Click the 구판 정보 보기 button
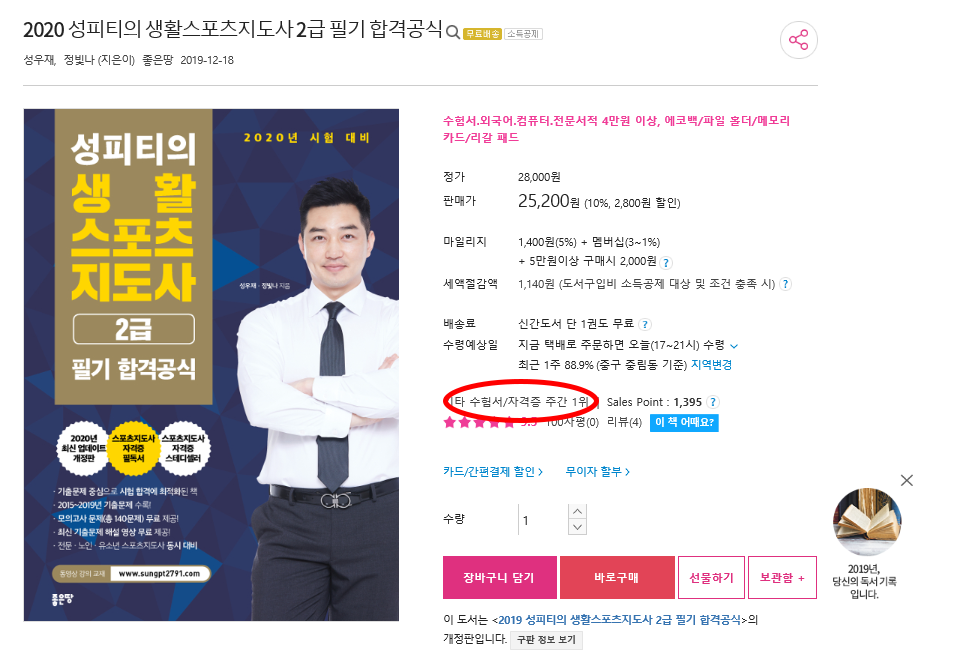The image size is (961, 669). pyautogui.click(x=546, y=640)
